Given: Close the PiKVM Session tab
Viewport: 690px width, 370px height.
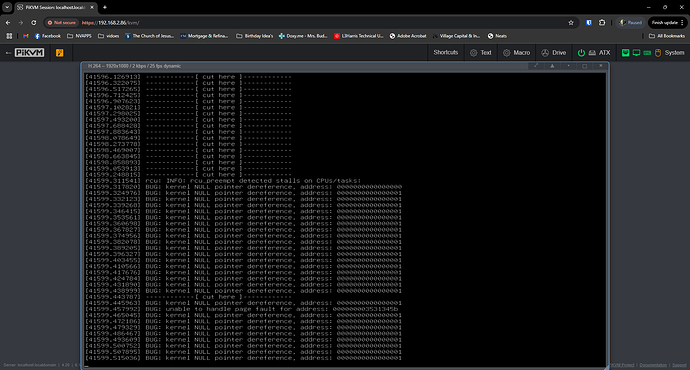Looking at the screenshot, I should point(92,7).
